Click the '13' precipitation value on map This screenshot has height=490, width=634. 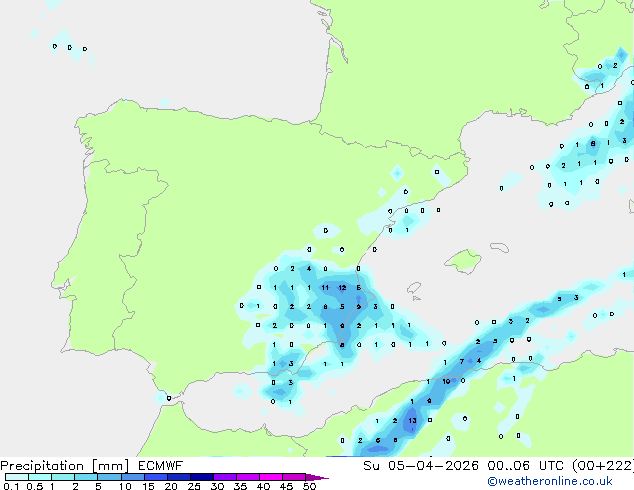(412, 421)
